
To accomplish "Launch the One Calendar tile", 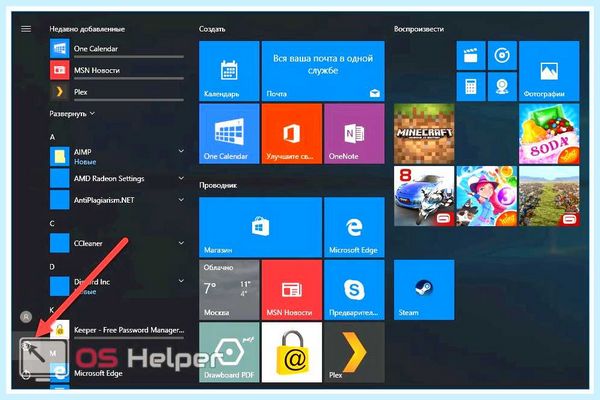I will tap(229, 134).
